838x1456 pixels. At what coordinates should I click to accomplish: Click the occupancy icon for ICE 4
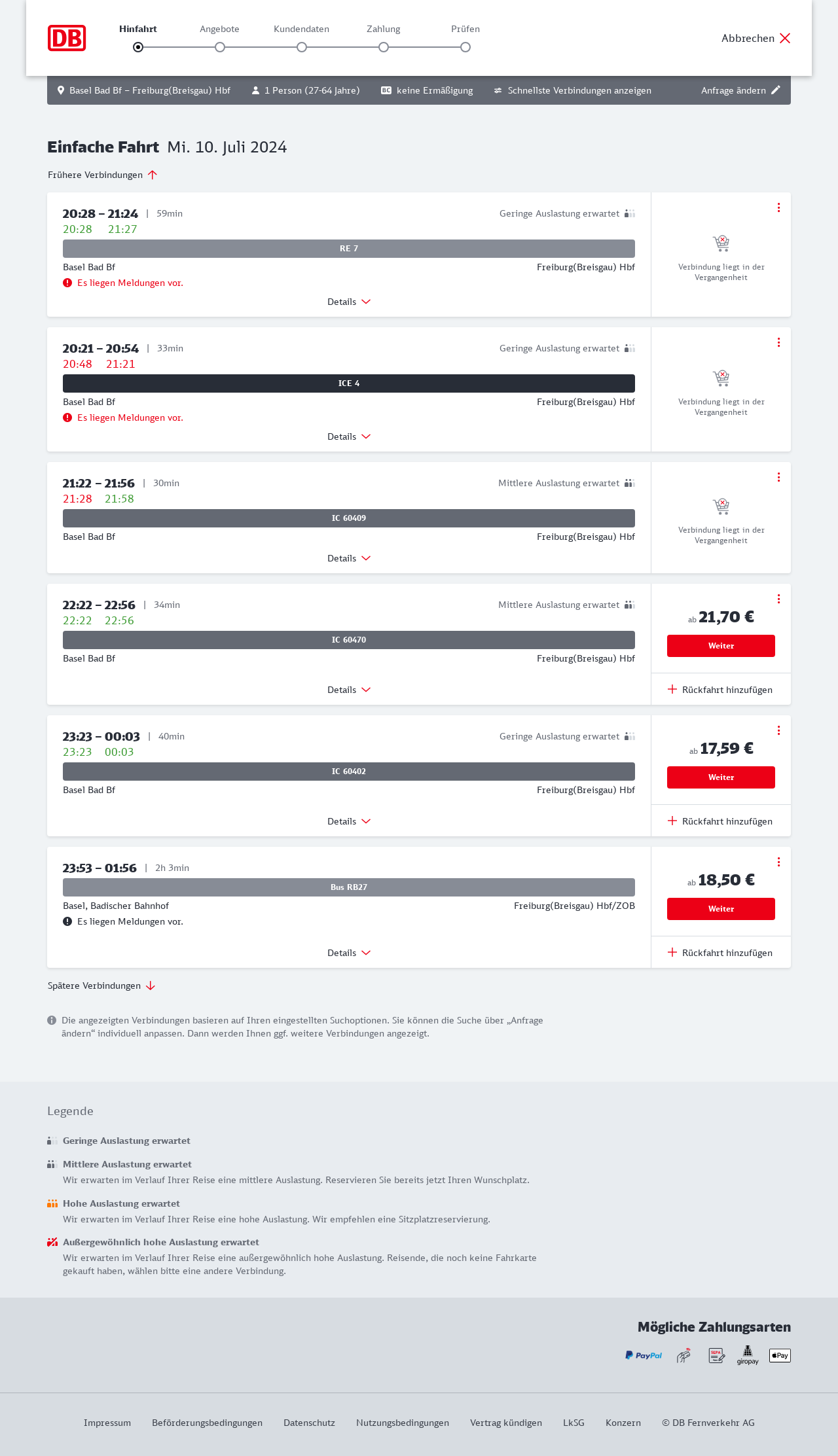tap(630, 348)
